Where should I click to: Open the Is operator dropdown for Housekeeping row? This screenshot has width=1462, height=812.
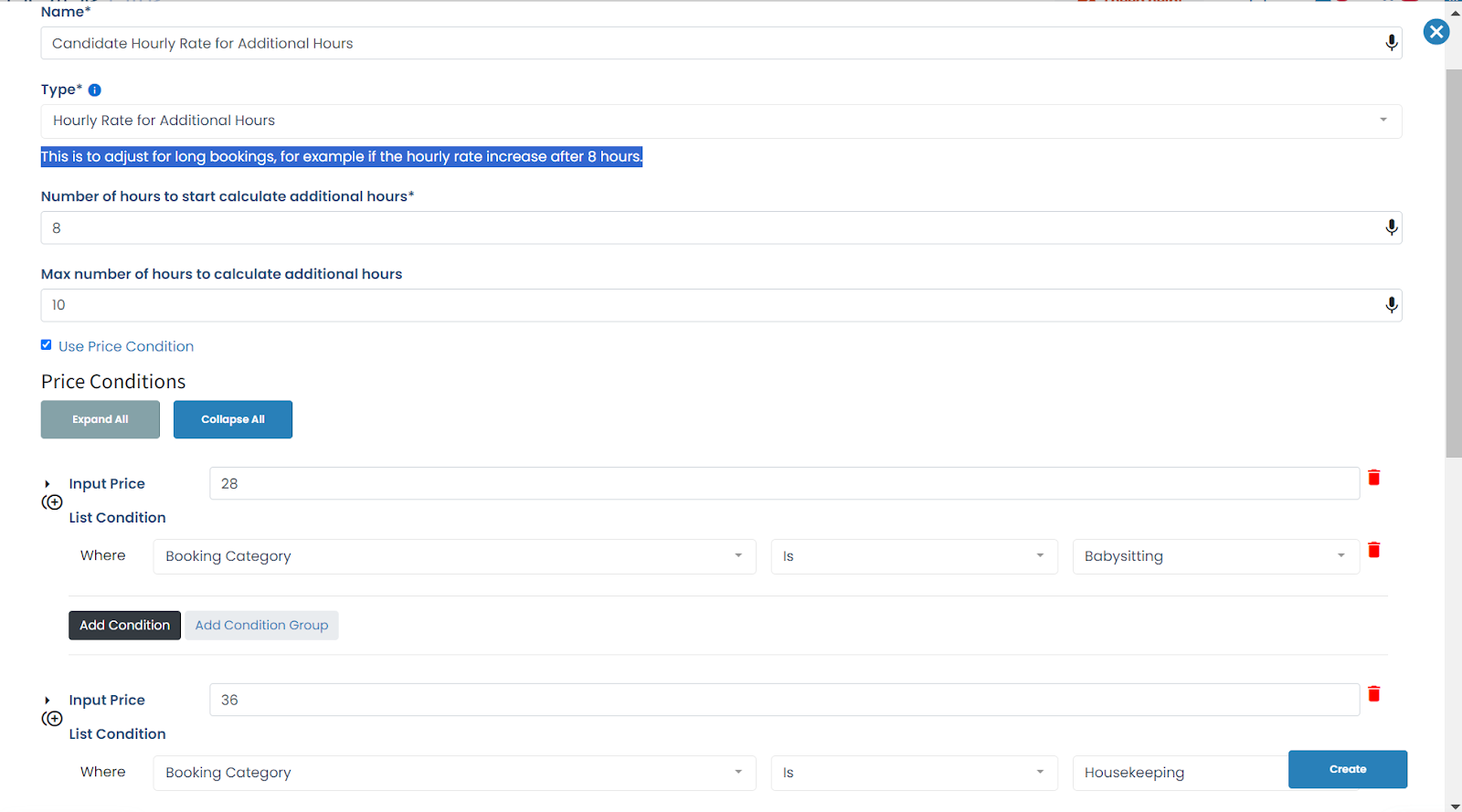click(x=914, y=773)
